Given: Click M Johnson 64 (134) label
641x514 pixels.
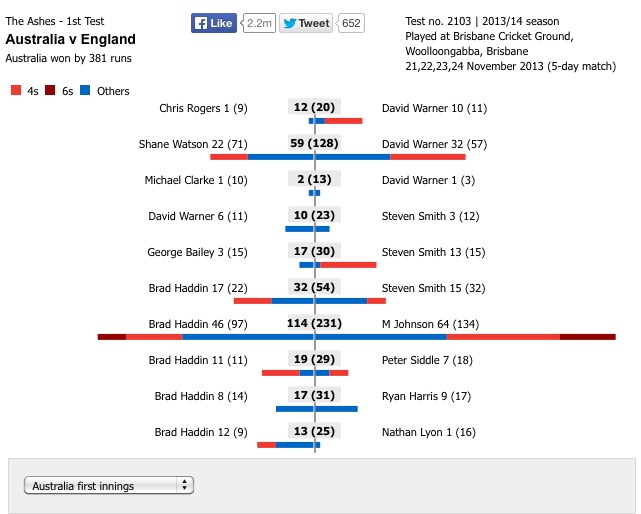Looking at the screenshot, I should (x=430, y=324).
